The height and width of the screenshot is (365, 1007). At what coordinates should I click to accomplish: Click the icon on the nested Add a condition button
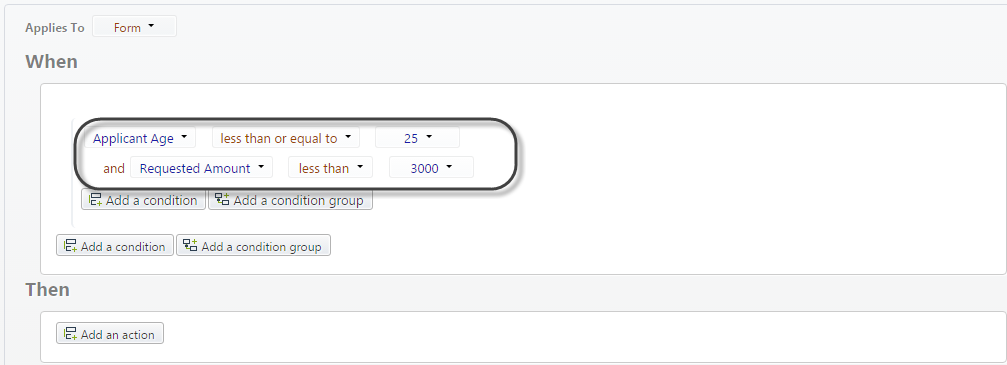pos(96,200)
